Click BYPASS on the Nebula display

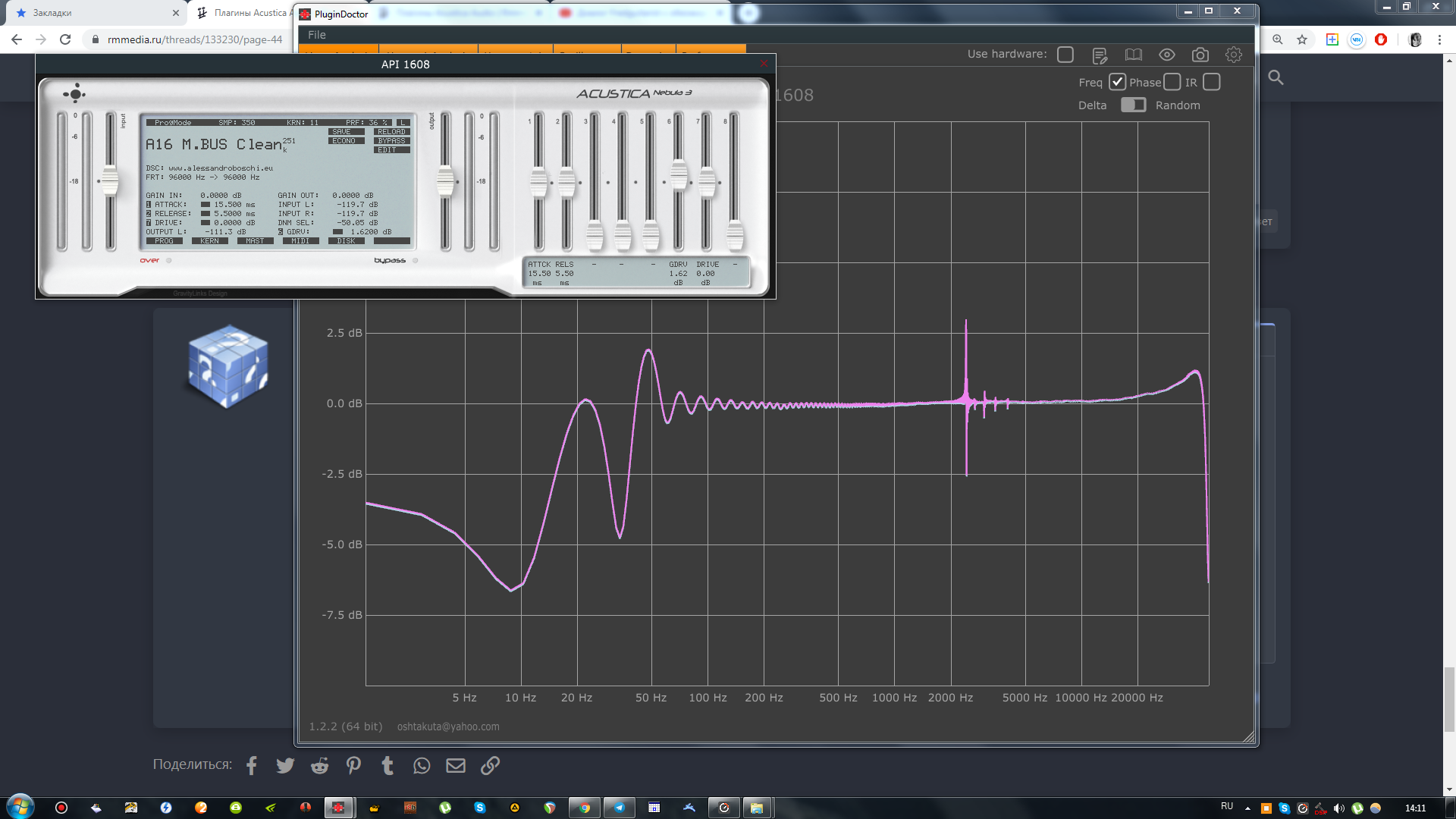391,141
